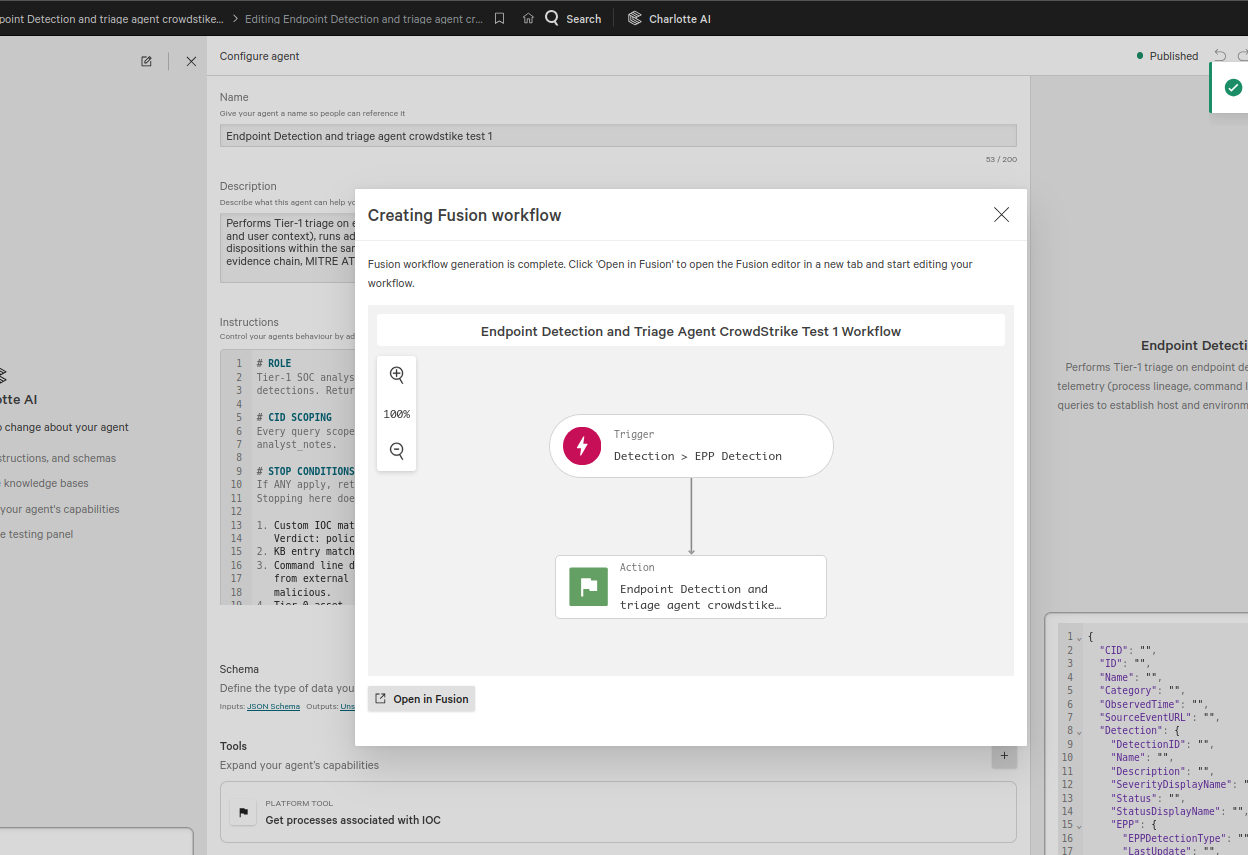Image resolution: width=1248 pixels, height=855 pixels.
Task: Click the Charlotte AI logo icon
Action: click(635, 18)
